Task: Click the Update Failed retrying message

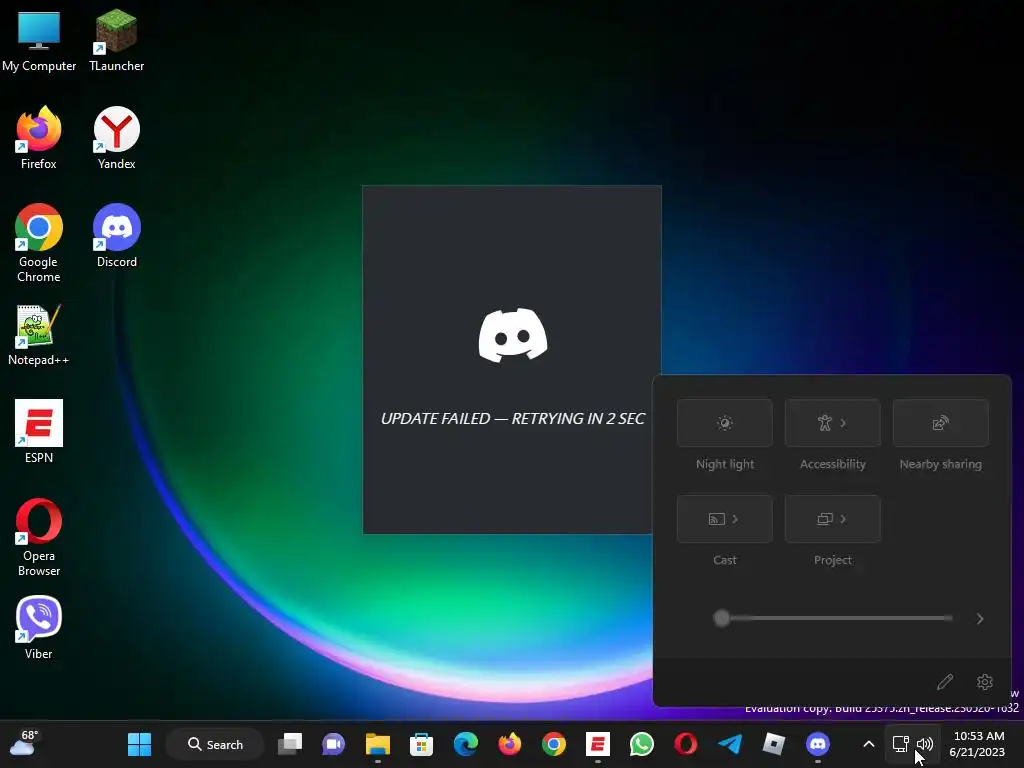Action: [513, 419]
